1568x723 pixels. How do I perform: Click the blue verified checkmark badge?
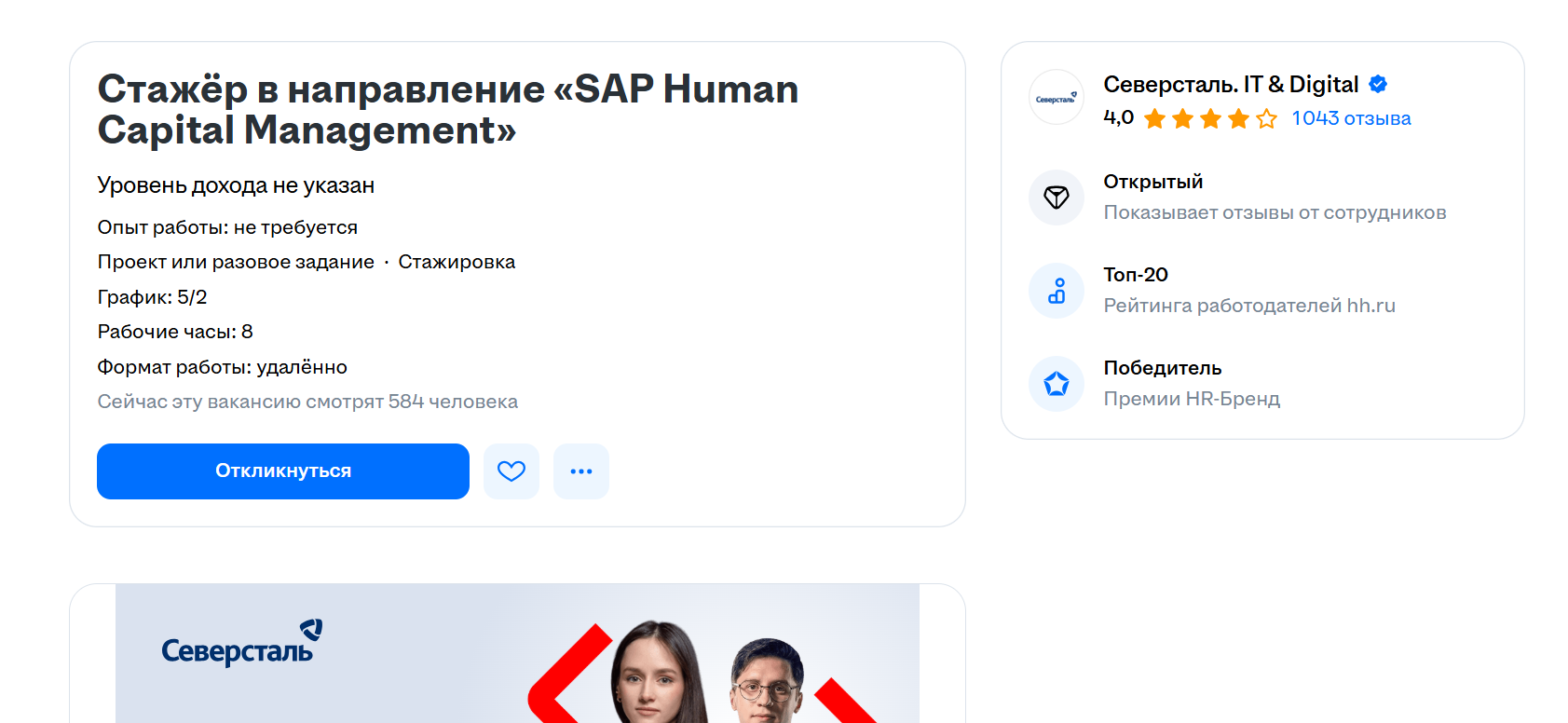1378,85
